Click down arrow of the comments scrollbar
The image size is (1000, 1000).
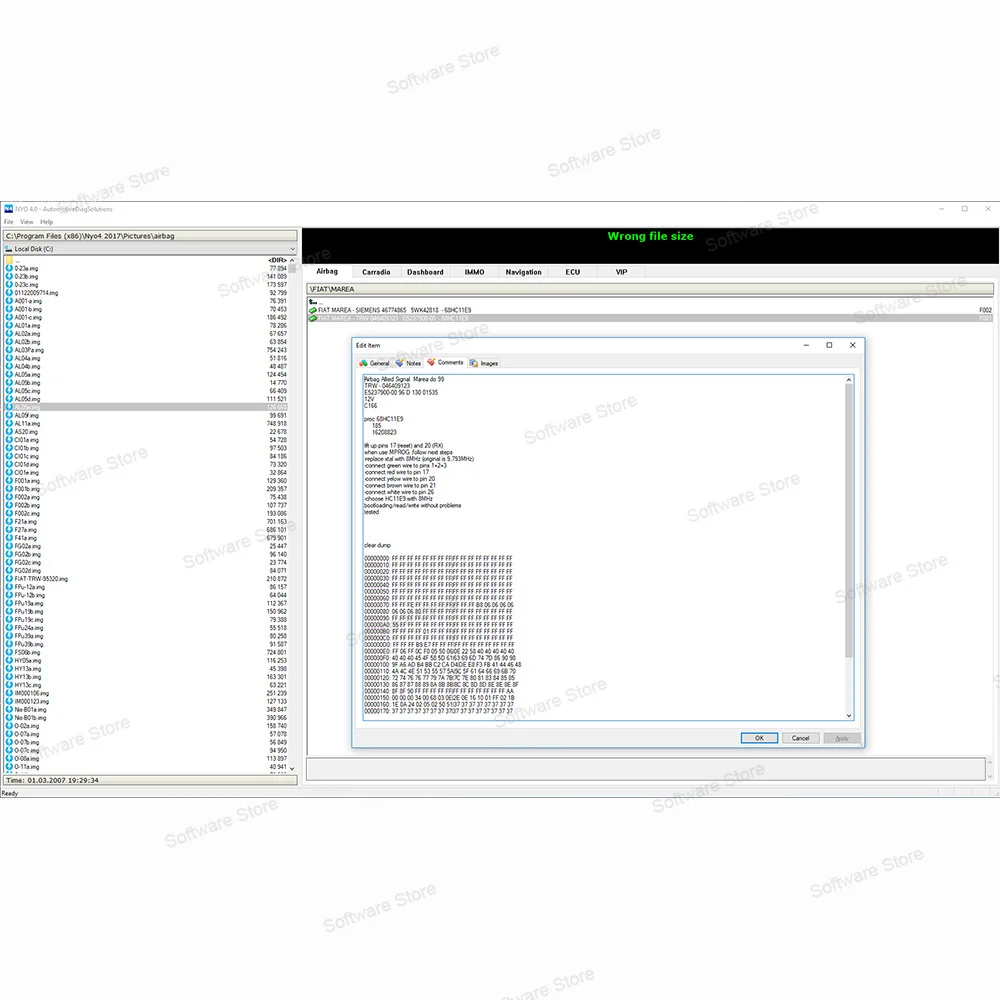click(x=849, y=716)
